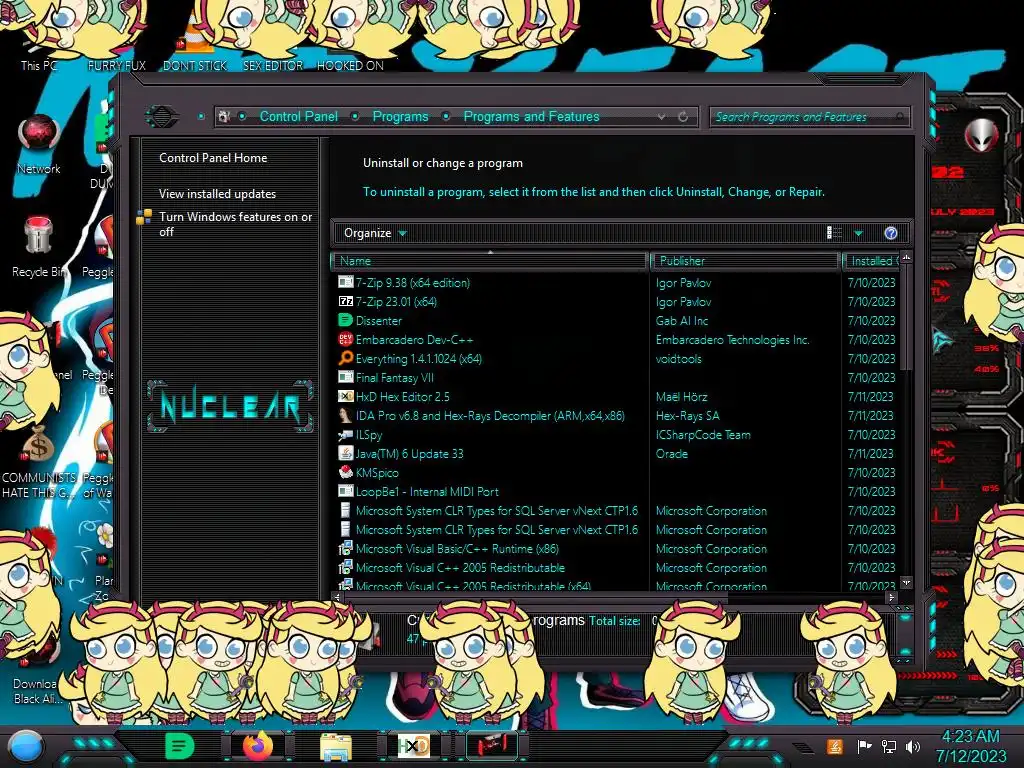Click the Programs and Features breadcrumb

click(x=531, y=116)
